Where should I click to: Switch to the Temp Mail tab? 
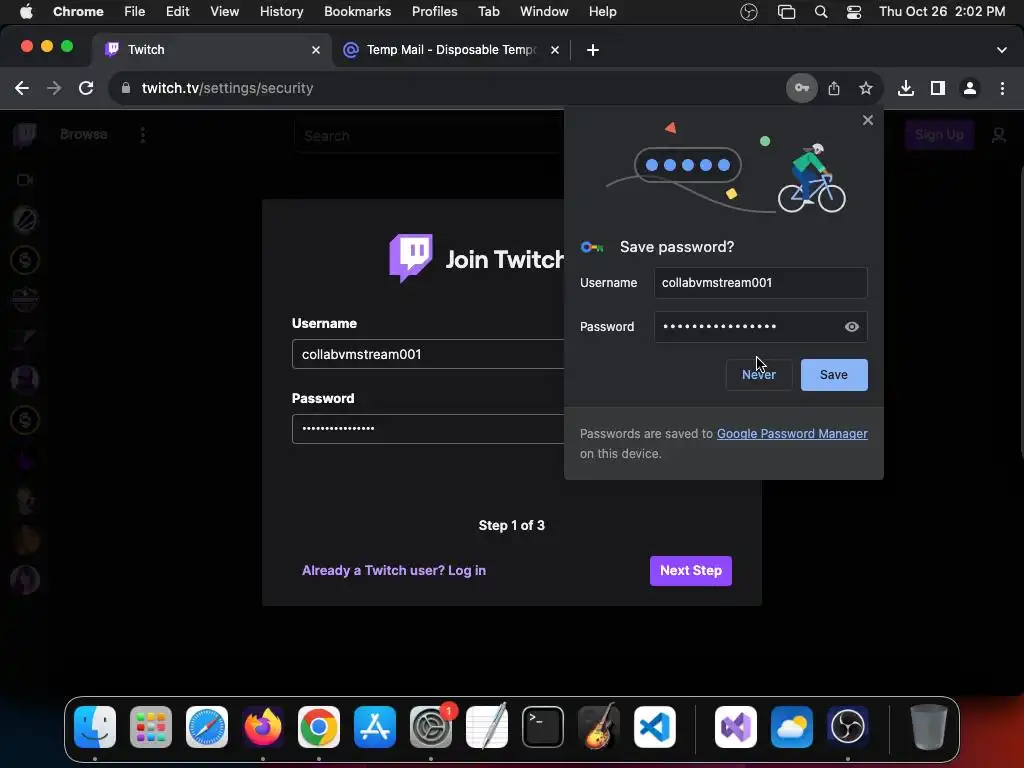point(451,50)
